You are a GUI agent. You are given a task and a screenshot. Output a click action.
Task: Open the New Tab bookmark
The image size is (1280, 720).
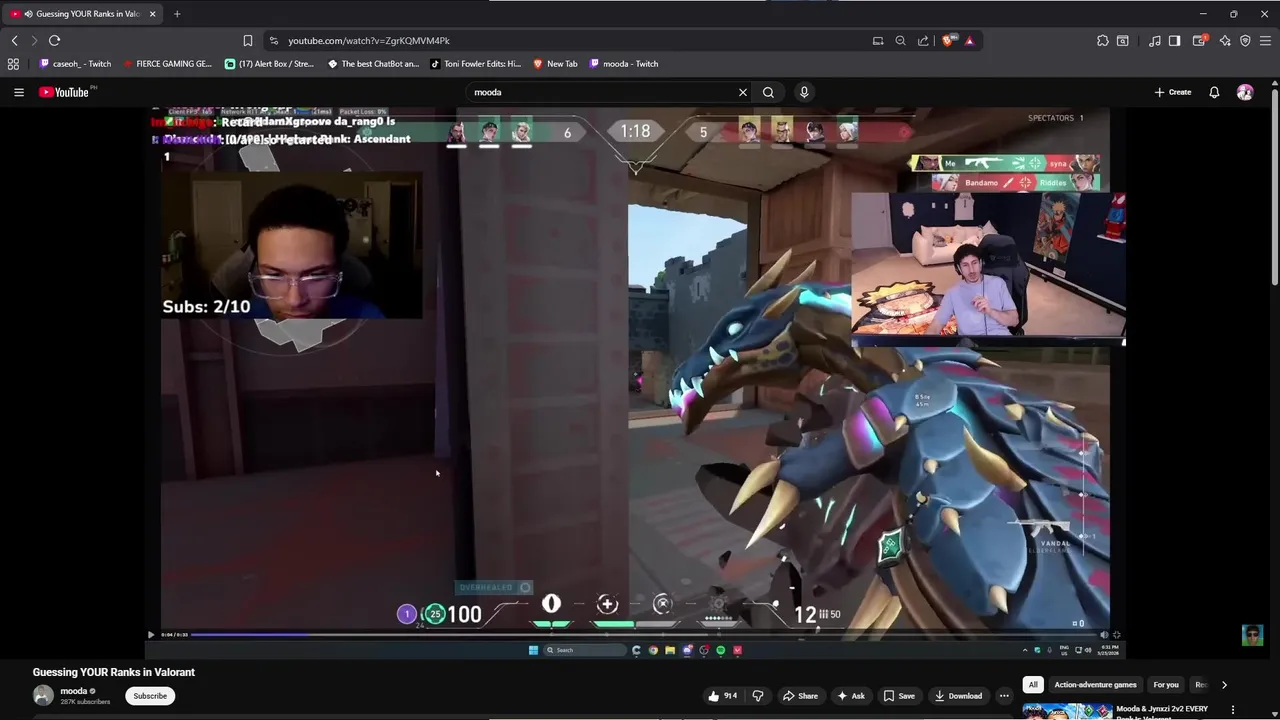pyautogui.click(x=555, y=64)
